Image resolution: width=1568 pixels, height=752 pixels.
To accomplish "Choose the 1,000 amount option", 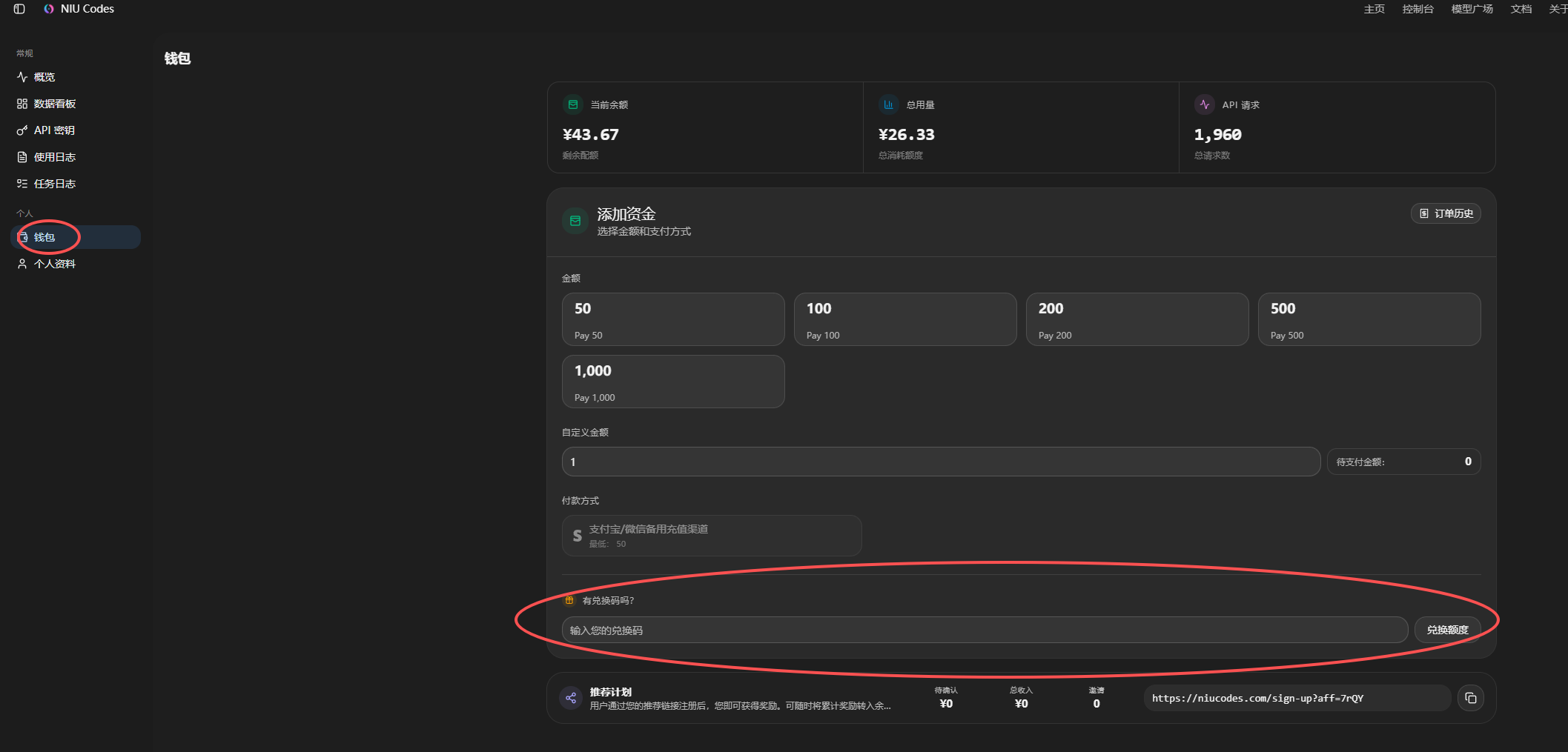I will pyautogui.click(x=673, y=382).
